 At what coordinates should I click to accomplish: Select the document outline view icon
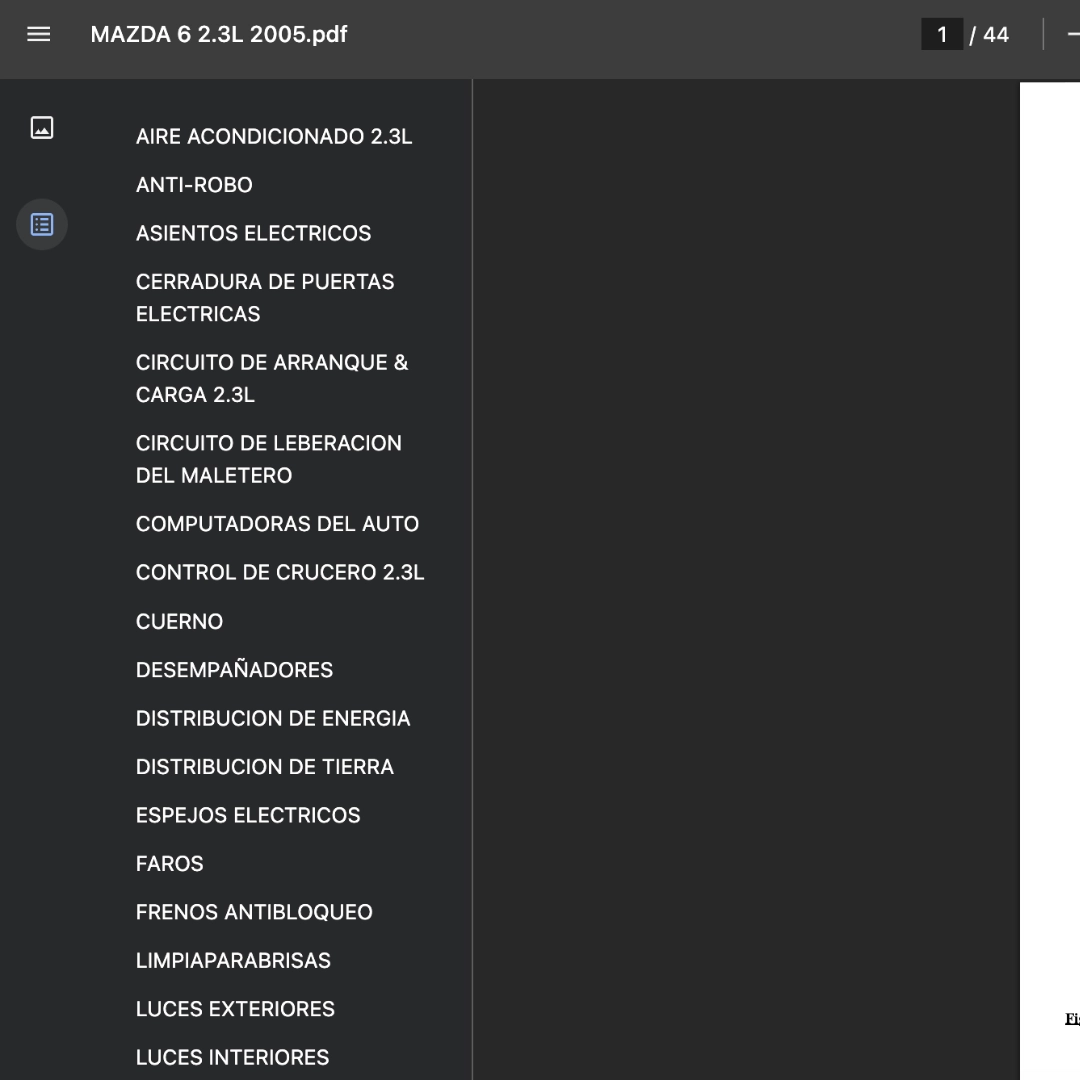pos(42,225)
